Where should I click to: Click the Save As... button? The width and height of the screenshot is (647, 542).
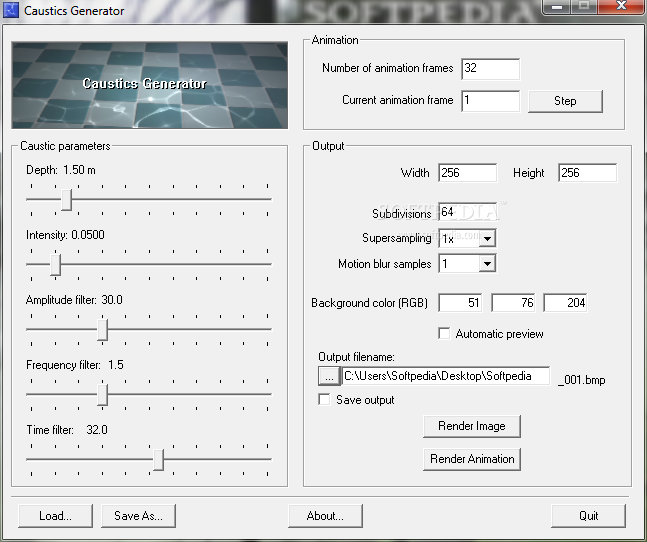click(x=139, y=516)
